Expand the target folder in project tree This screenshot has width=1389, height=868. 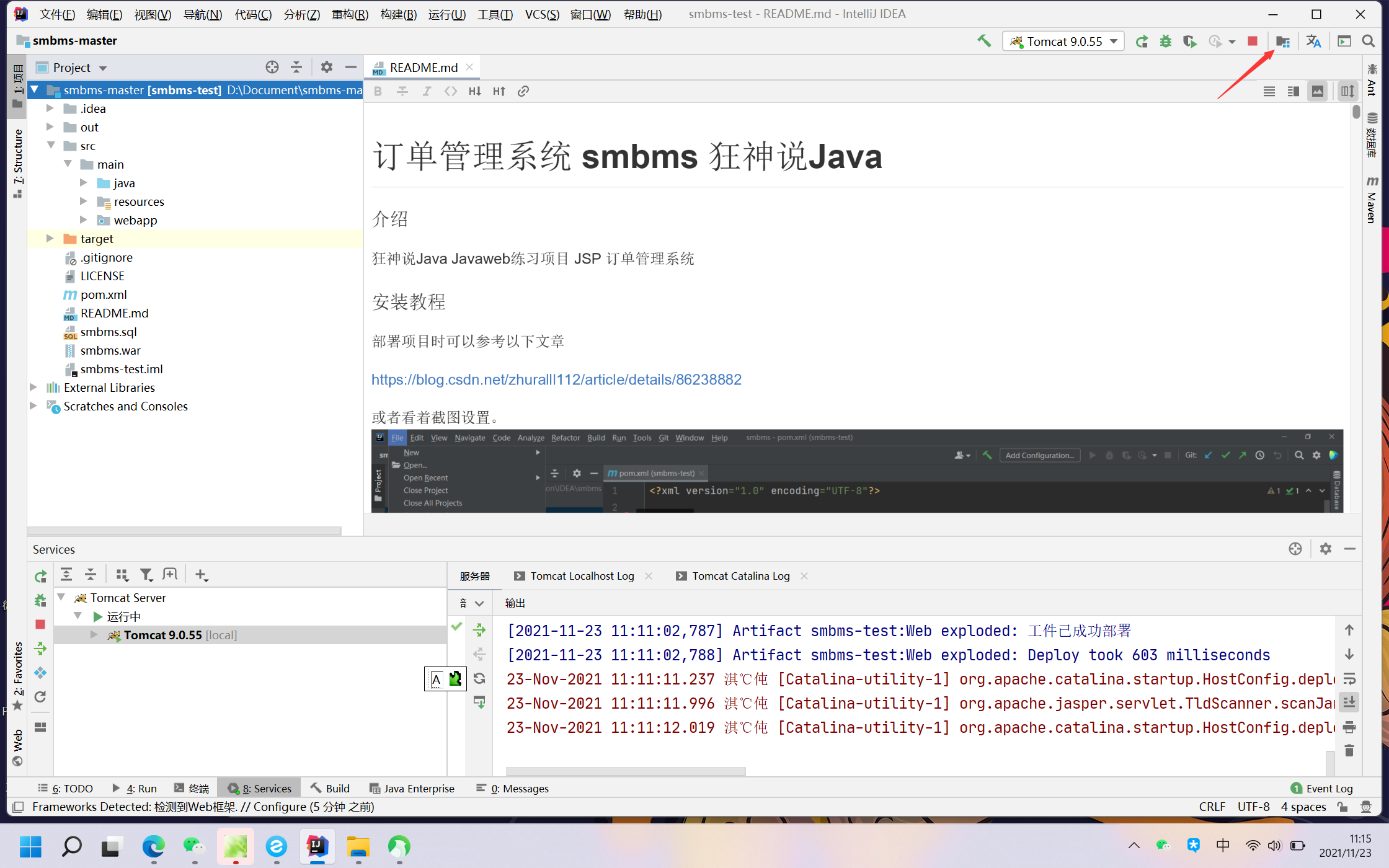50,239
